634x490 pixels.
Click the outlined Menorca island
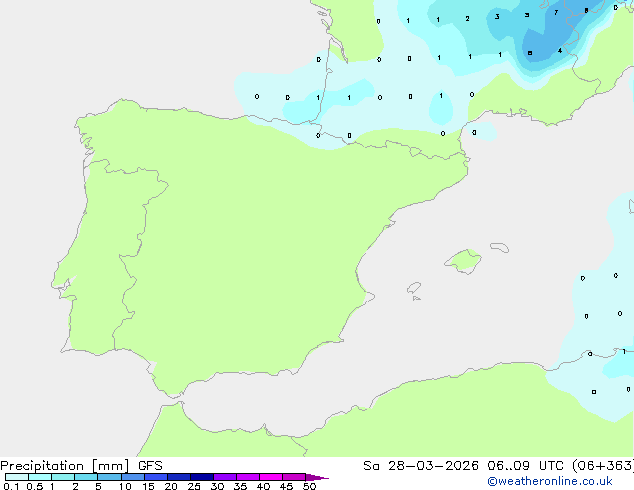(499, 247)
